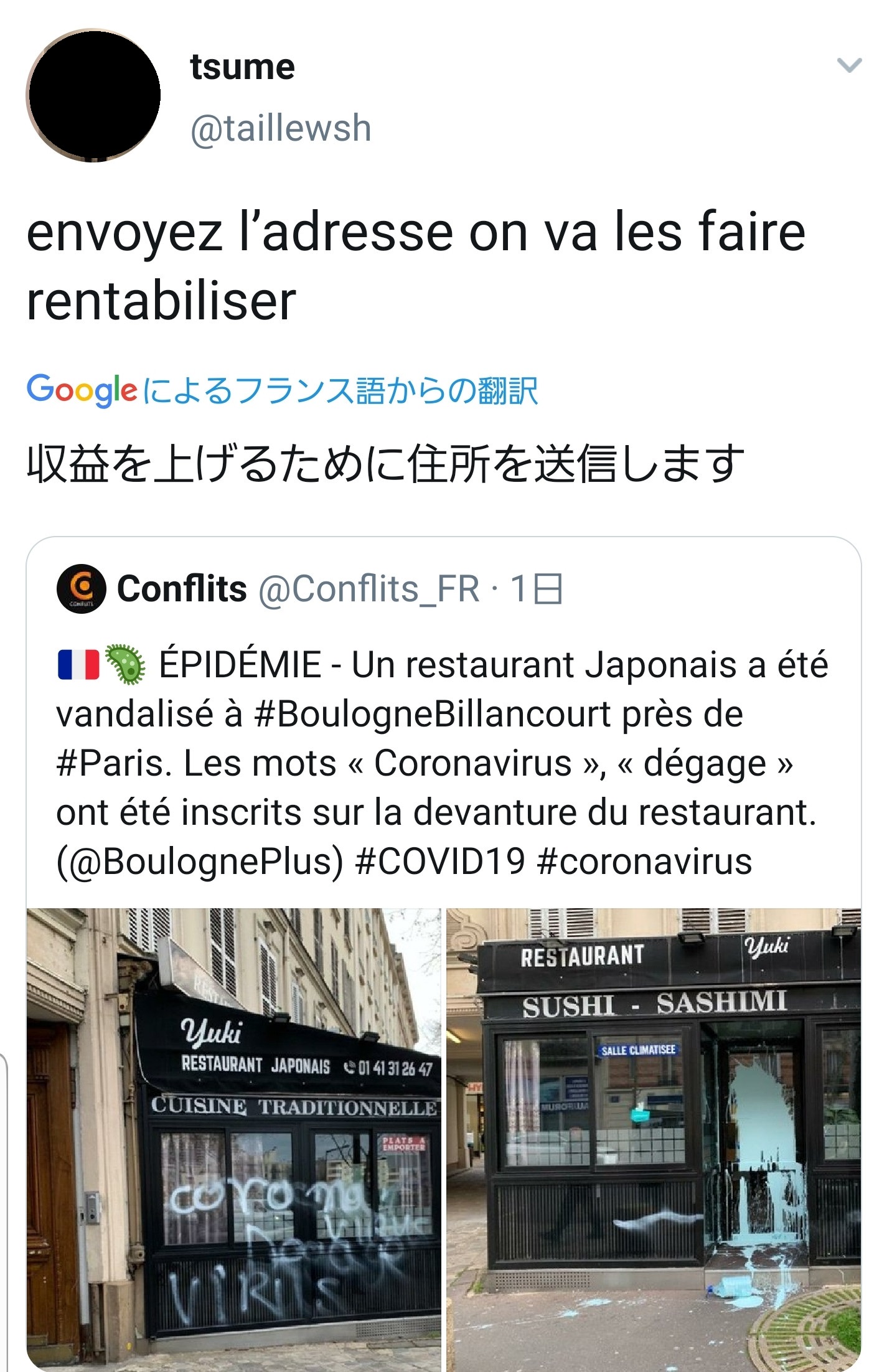Tap the green microbe emoji

point(125,665)
